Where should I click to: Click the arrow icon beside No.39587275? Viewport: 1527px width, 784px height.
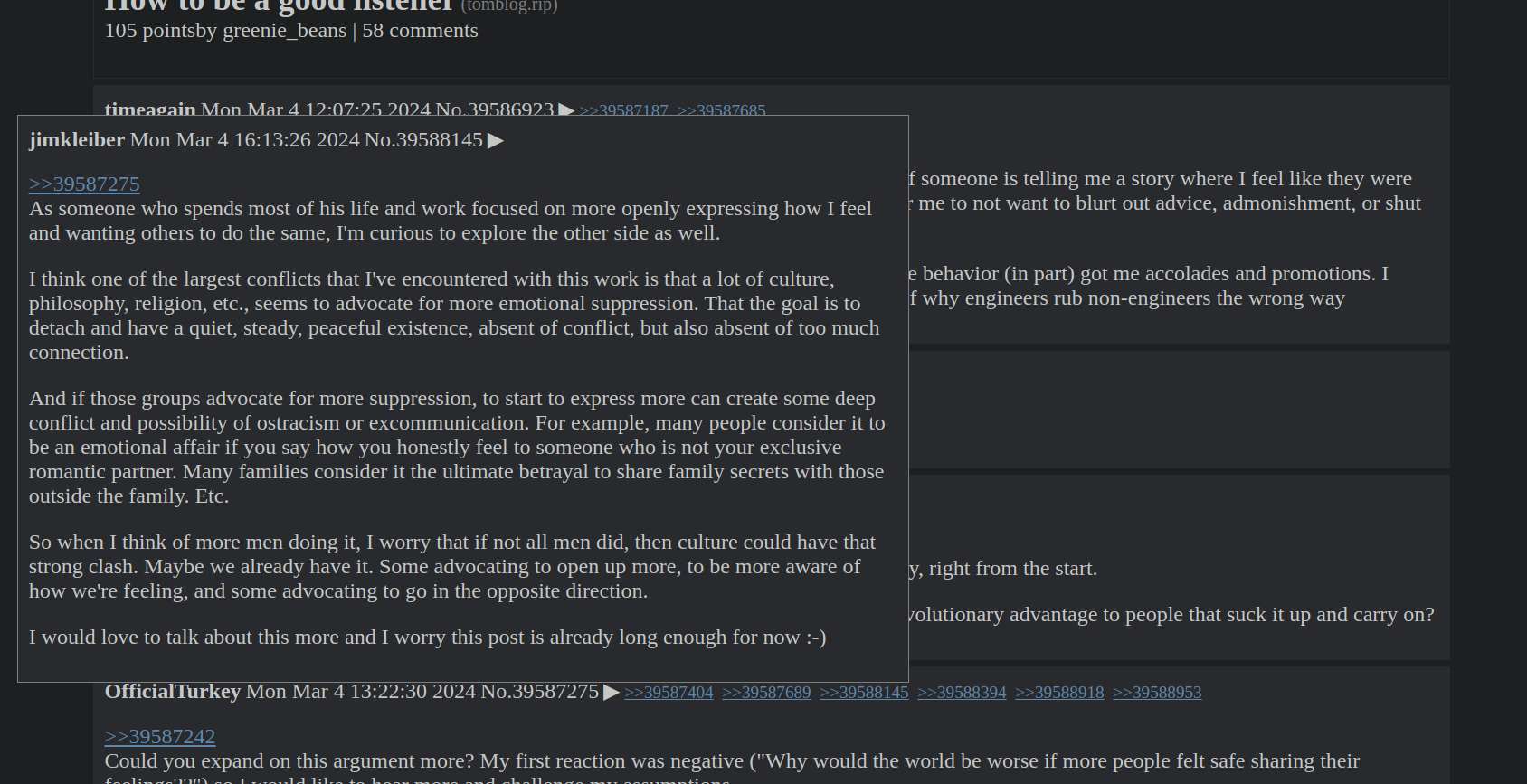click(x=612, y=692)
